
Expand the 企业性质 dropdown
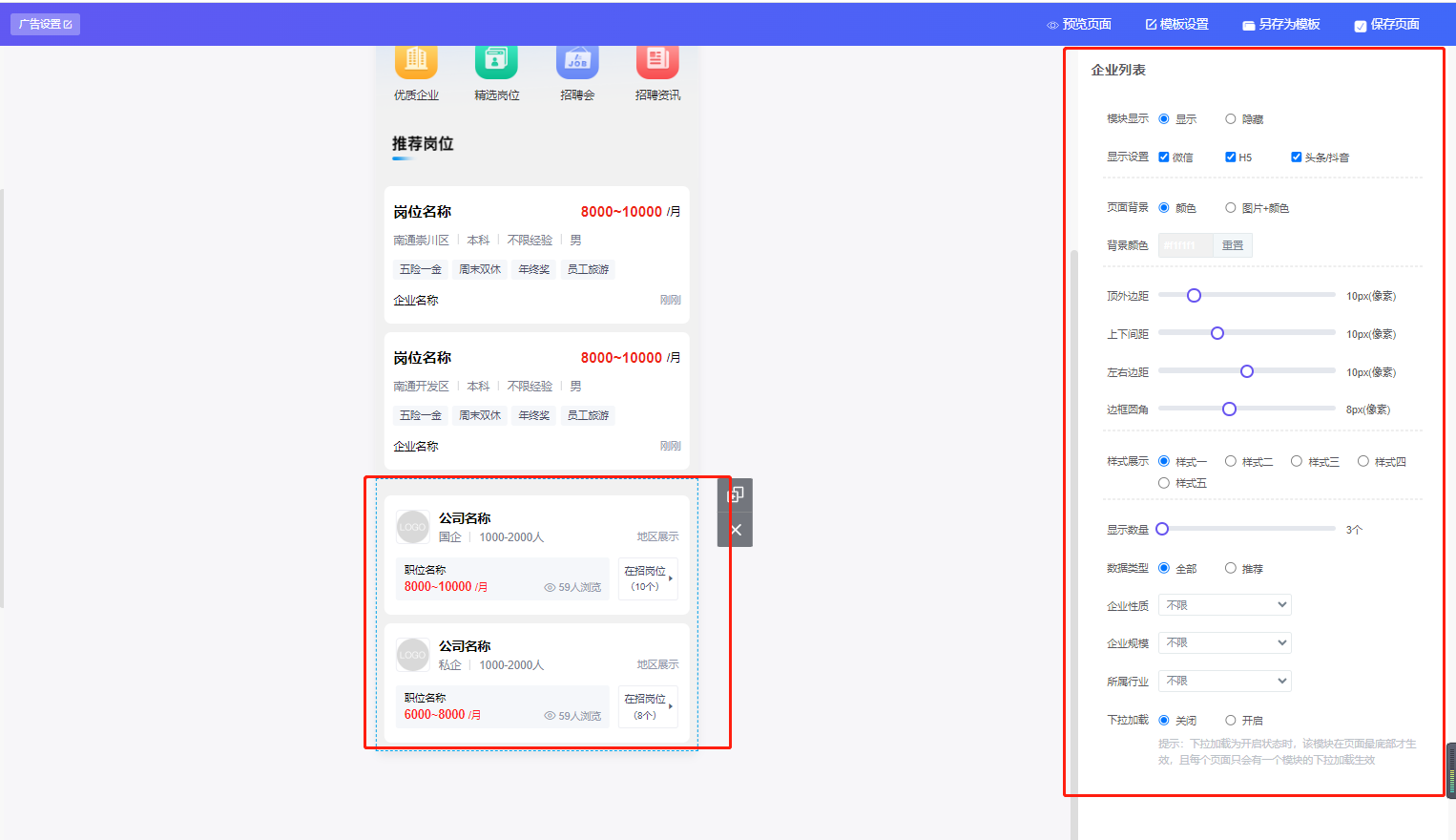click(1224, 605)
